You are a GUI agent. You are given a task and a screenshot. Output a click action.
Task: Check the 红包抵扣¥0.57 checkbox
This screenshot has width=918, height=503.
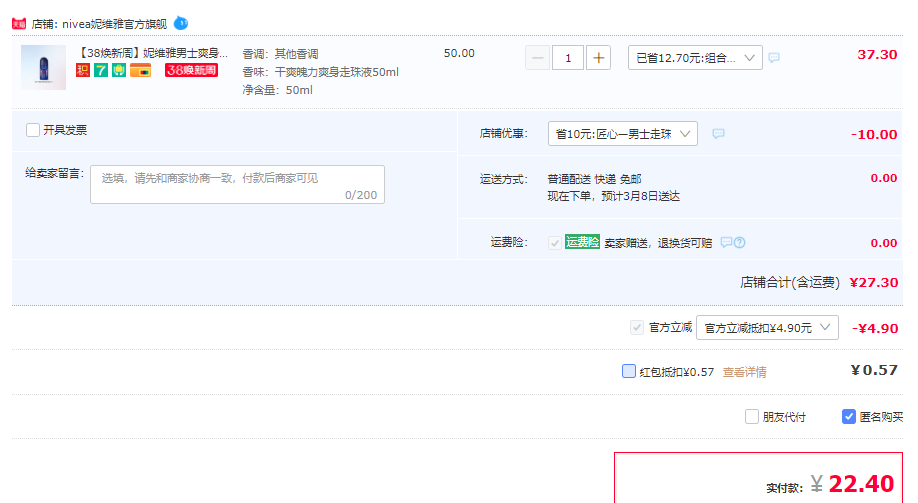629,371
